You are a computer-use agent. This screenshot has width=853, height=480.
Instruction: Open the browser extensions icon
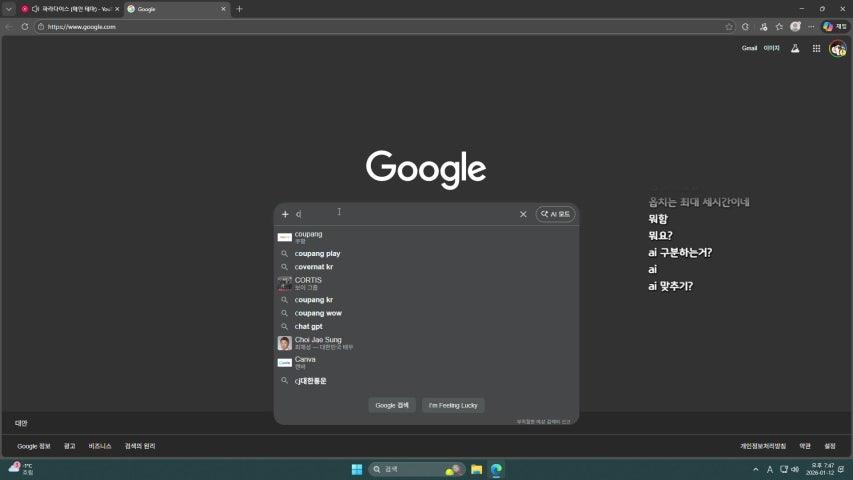pos(745,27)
